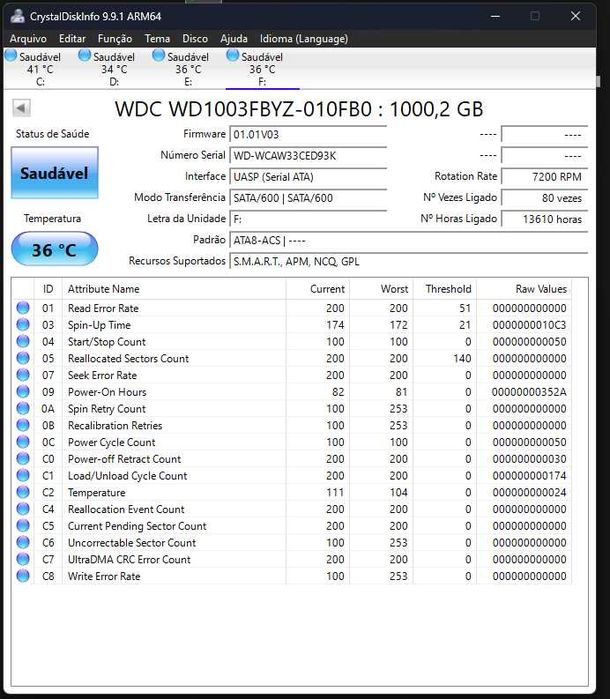Click status orb for Spin Retry Count
610x699 pixels.
23,408
